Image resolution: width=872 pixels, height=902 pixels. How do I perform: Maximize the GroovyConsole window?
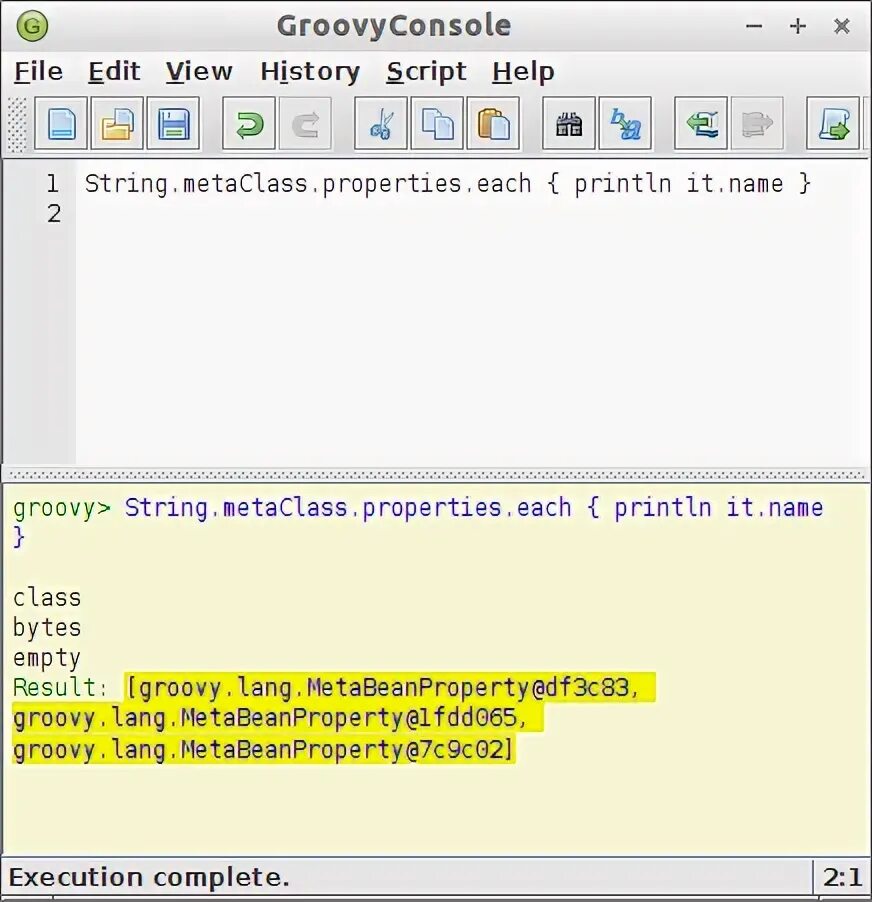[x=798, y=26]
